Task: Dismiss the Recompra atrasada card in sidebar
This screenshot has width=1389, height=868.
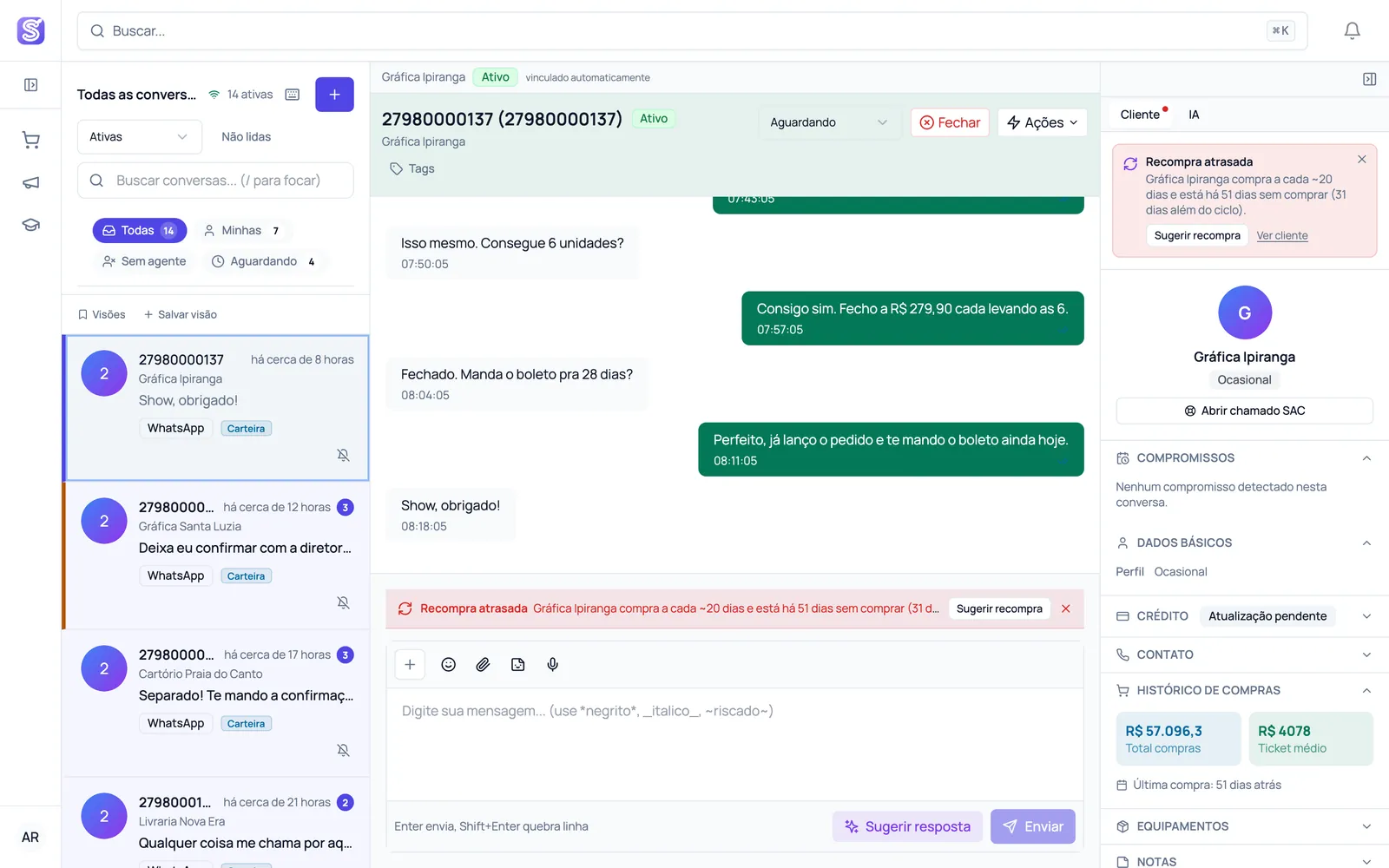Action: 1362,160
